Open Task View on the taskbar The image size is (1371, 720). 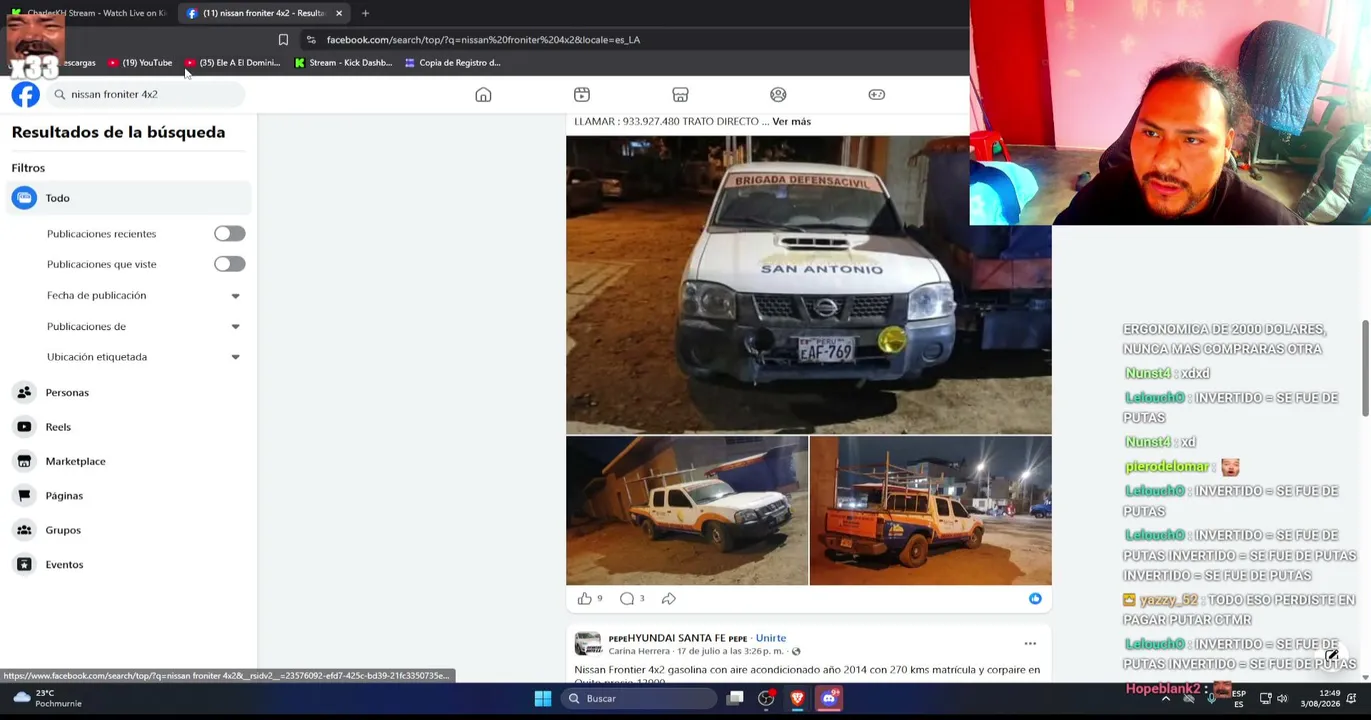pos(735,698)
